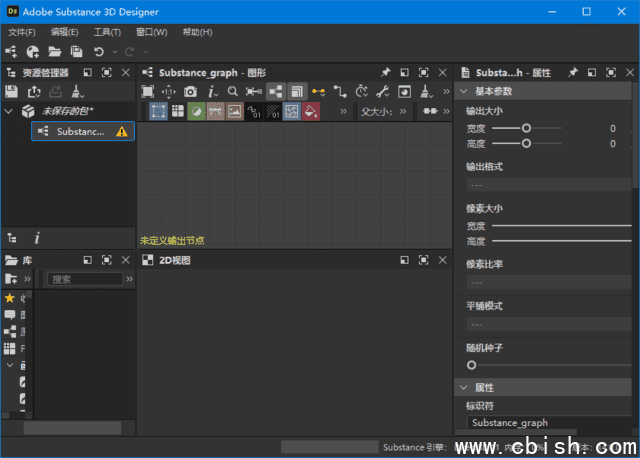Open the 窗口(W) menu

click(152, 32)
